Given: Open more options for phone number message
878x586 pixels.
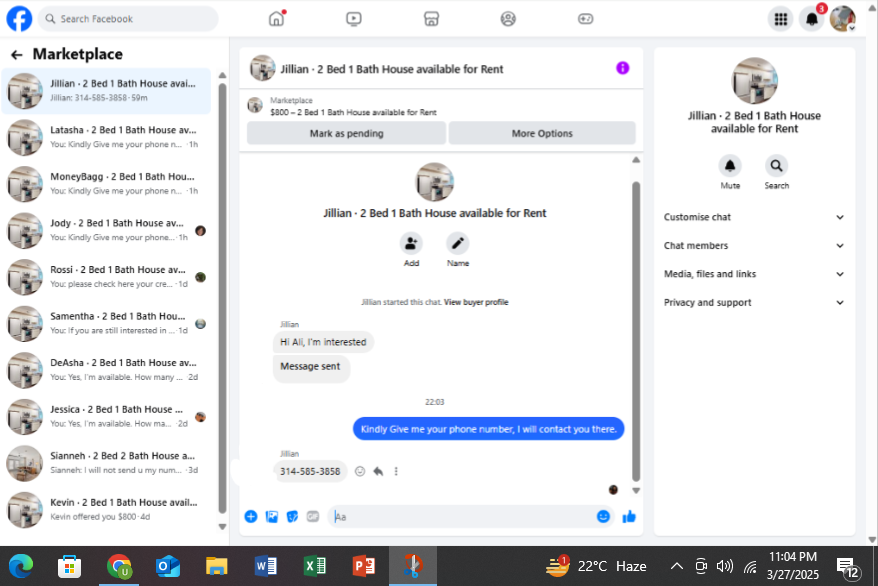Looking at the screenshot, I should (396, 471).
